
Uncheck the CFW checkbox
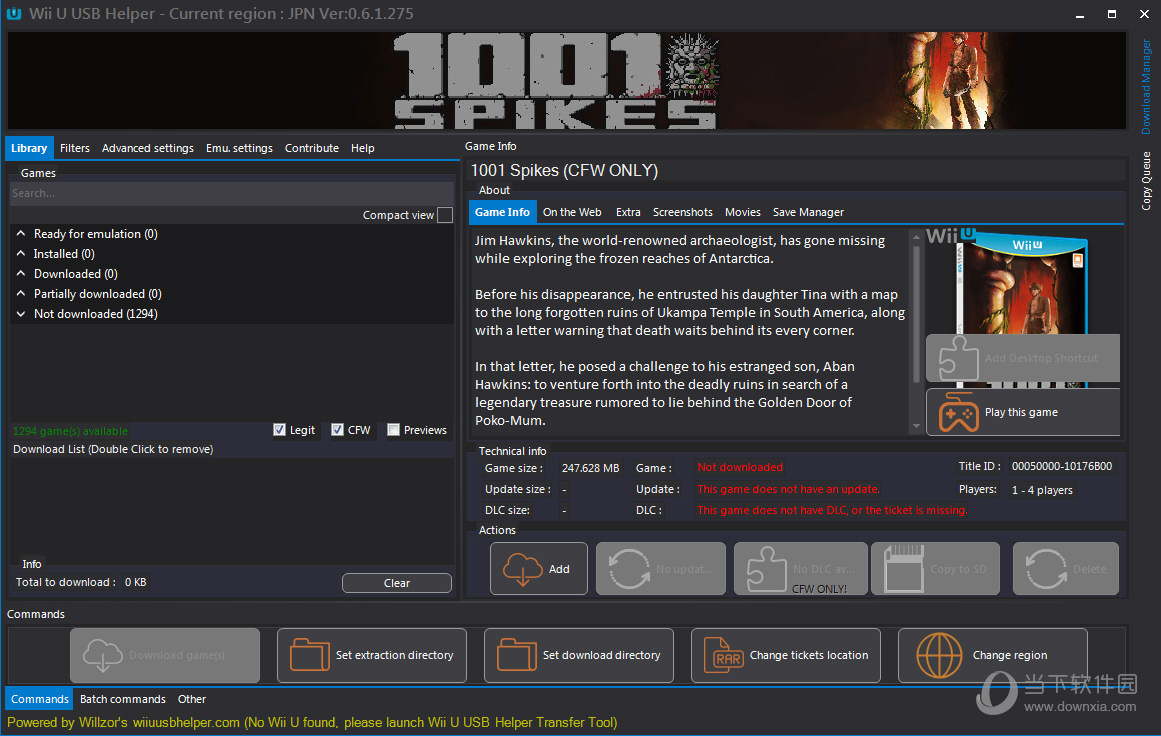pos(337,429)
